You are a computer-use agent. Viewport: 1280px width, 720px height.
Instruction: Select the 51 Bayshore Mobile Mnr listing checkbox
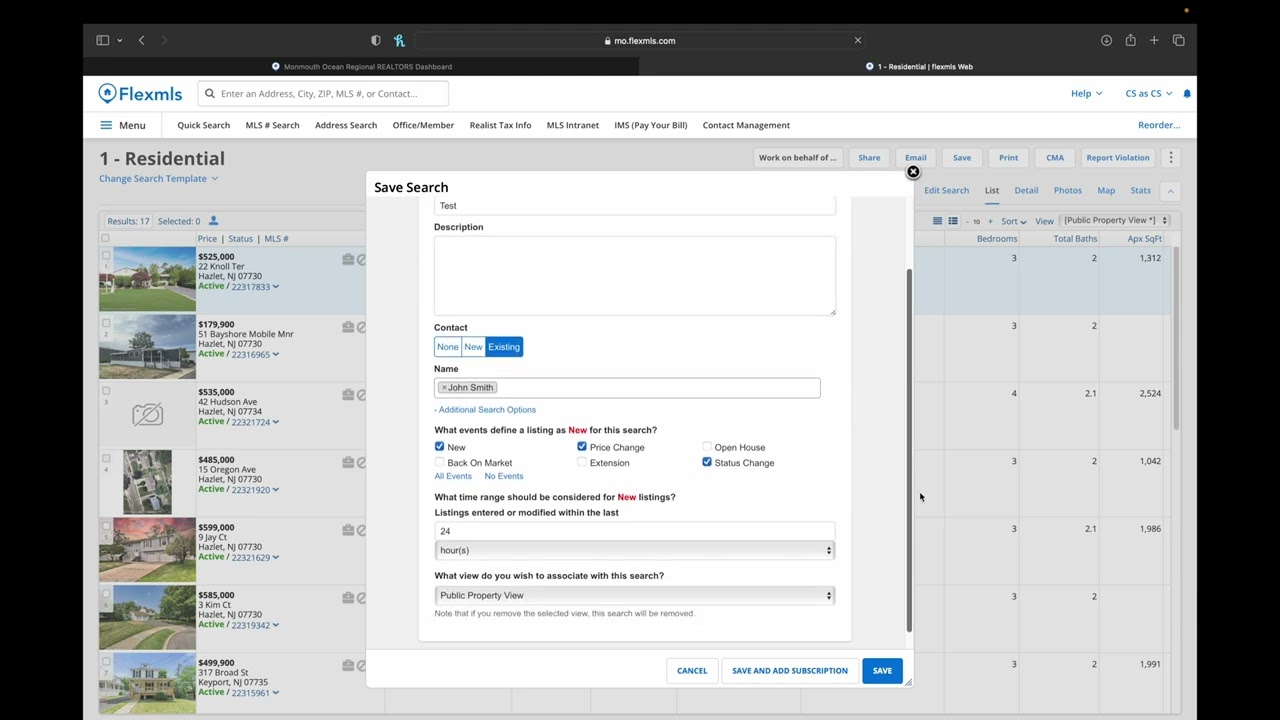pyautogui.click(x=106, y=323)
